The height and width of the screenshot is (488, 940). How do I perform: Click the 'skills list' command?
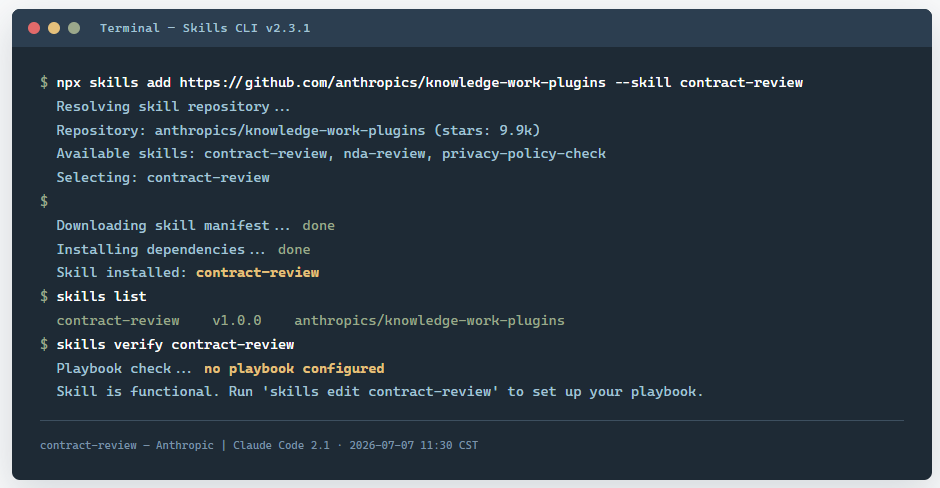coord(101,297)
